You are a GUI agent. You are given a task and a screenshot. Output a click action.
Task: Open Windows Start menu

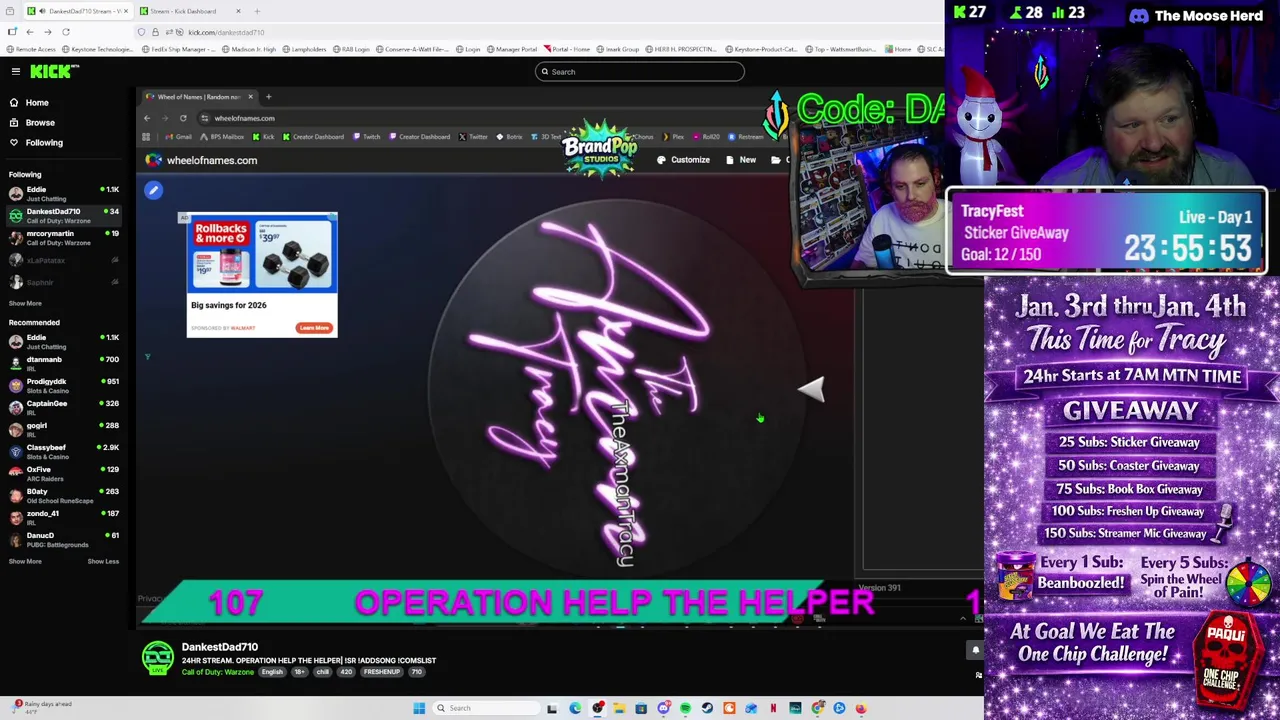click(x=419, y=708)
